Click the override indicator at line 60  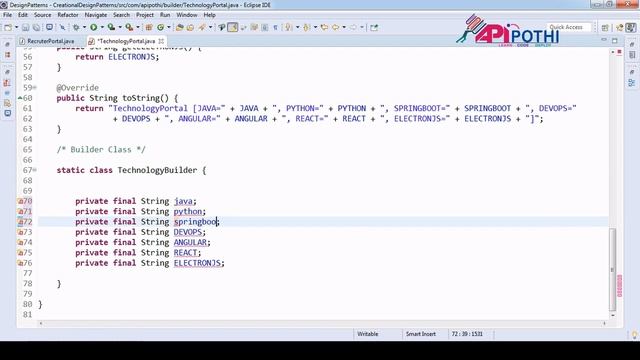20,98
